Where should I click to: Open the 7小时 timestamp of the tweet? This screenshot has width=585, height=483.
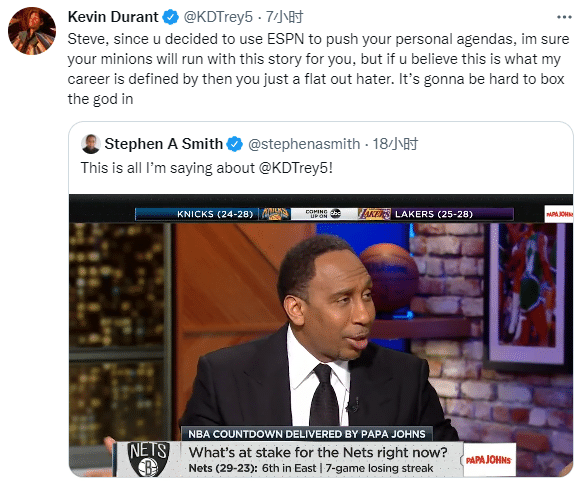point(284,17)
